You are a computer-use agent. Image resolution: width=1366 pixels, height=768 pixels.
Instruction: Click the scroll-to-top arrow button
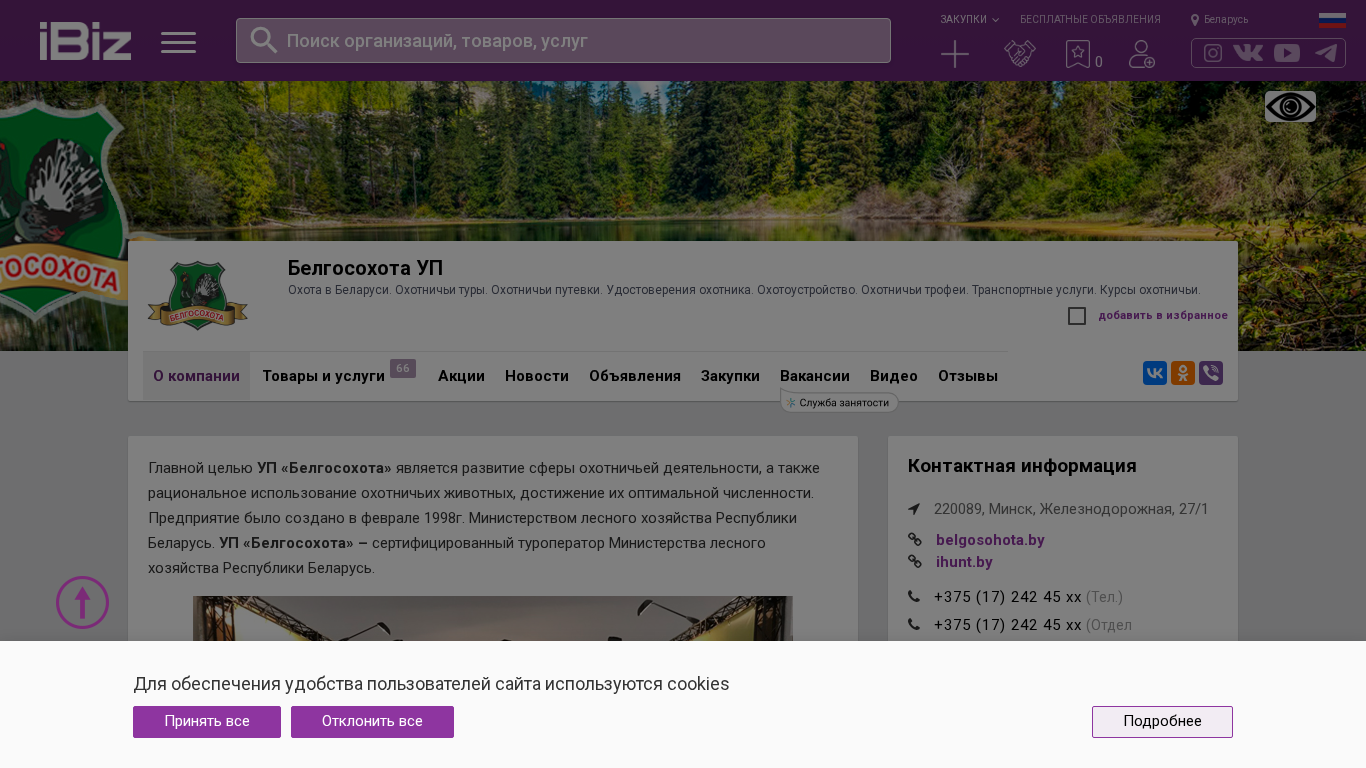coord(82,602)
